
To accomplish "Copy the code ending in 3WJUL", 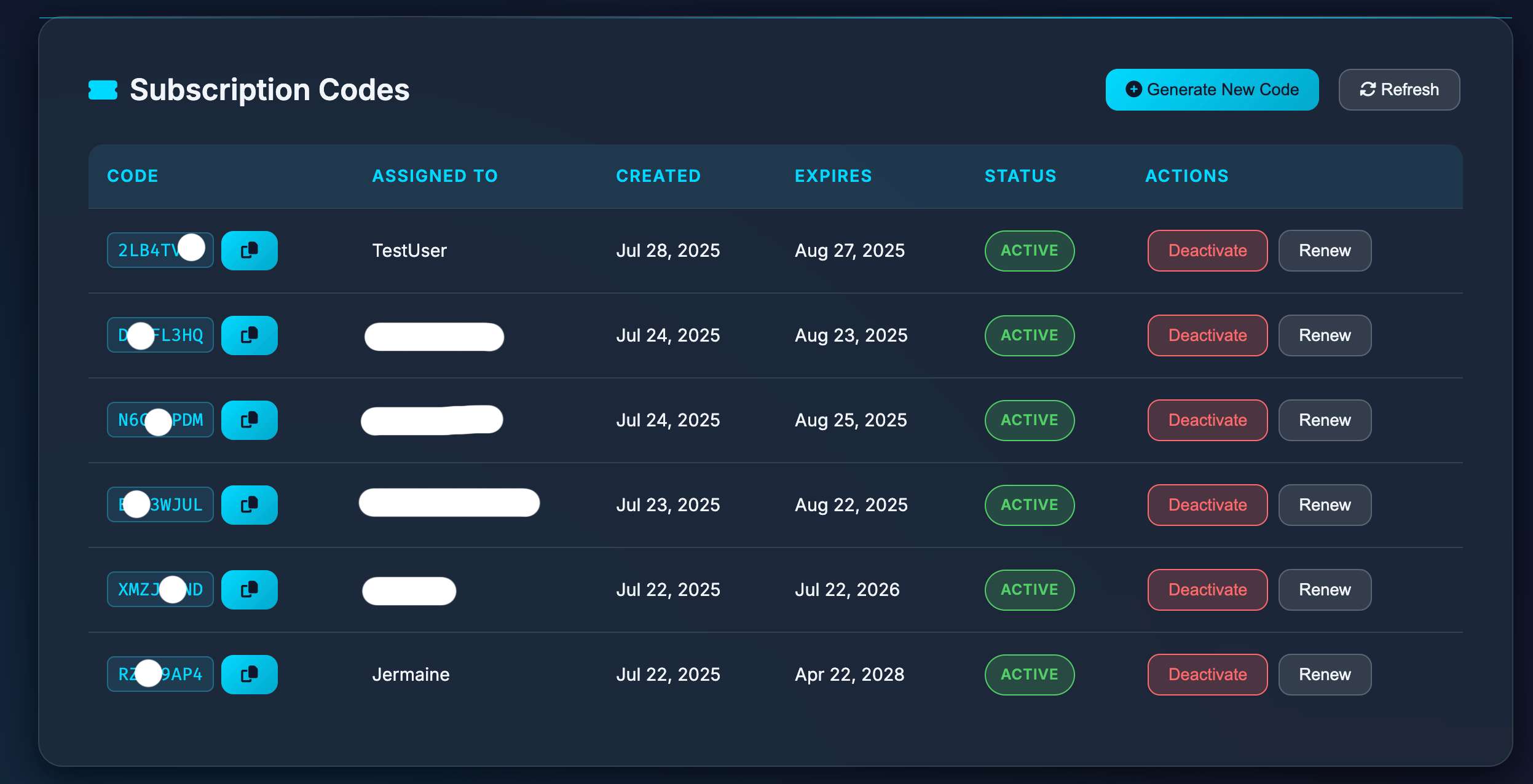I will point(249,504).
